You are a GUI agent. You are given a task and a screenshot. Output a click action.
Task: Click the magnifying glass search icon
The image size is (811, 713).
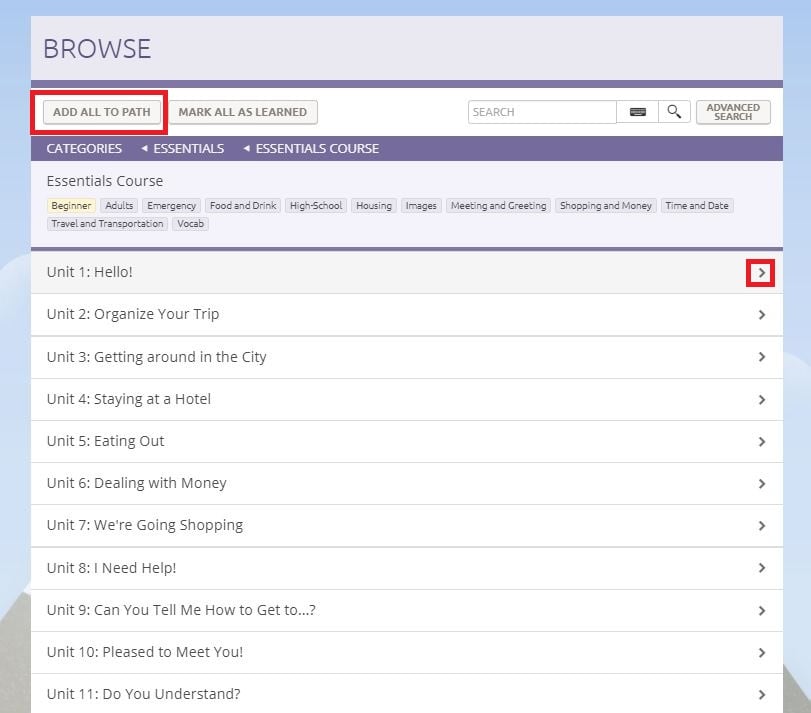674,112
